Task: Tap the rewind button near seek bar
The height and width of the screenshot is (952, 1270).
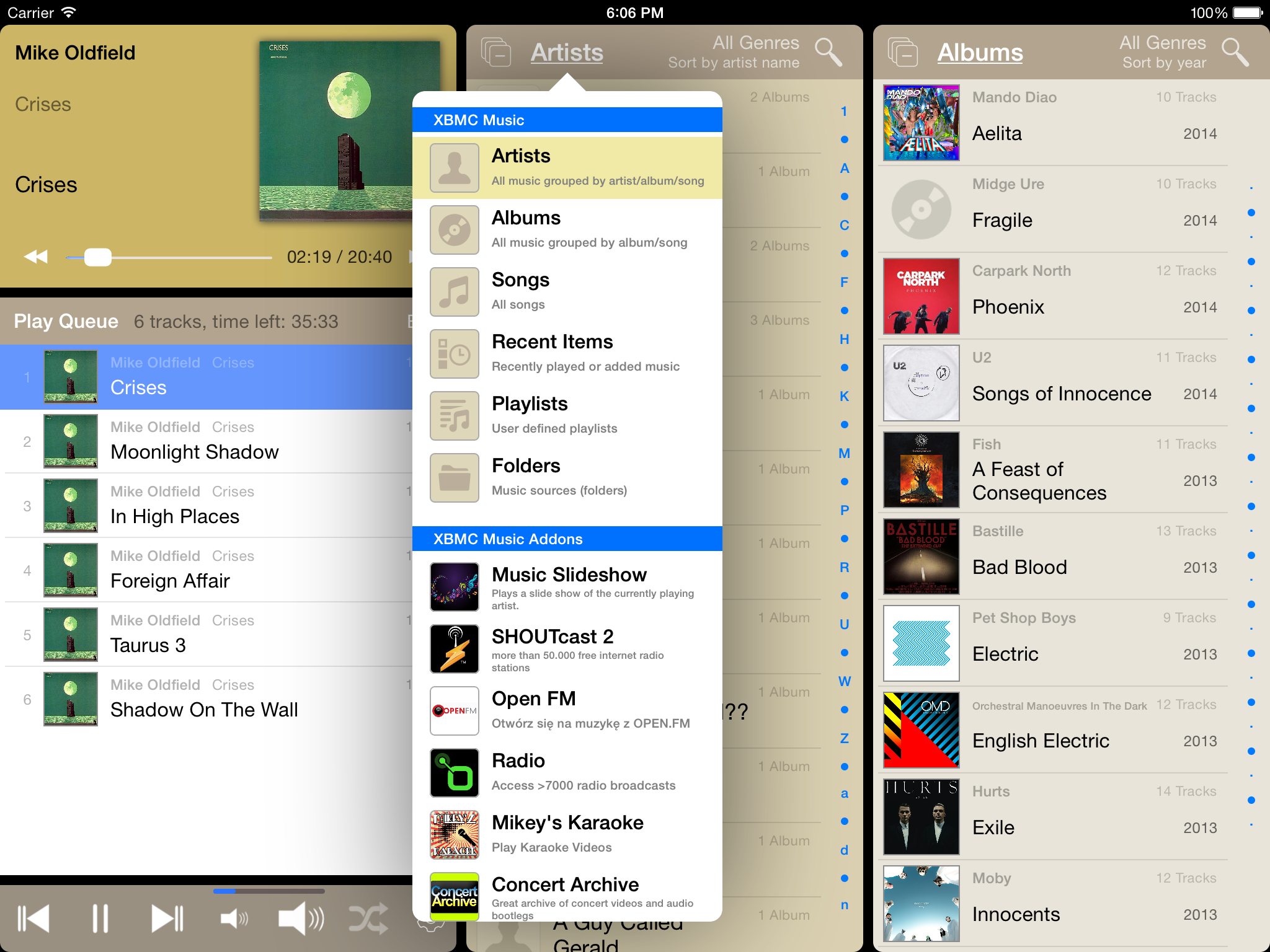Action: [x=35, y=257]
